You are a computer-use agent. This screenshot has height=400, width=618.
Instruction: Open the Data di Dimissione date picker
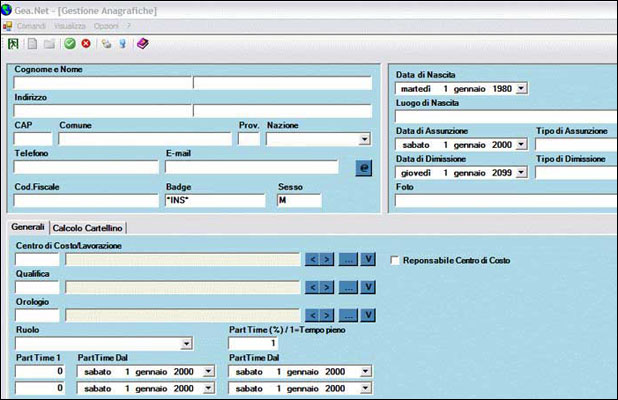click(x=521, y=173)
